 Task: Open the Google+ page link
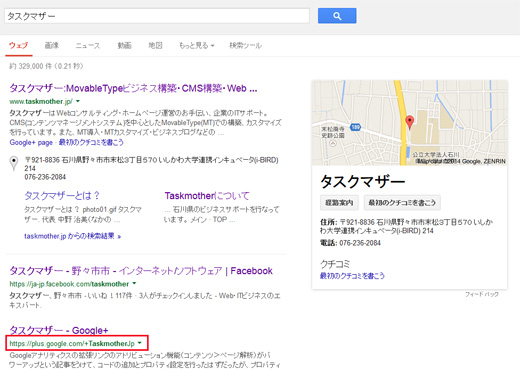coord(31,142)
